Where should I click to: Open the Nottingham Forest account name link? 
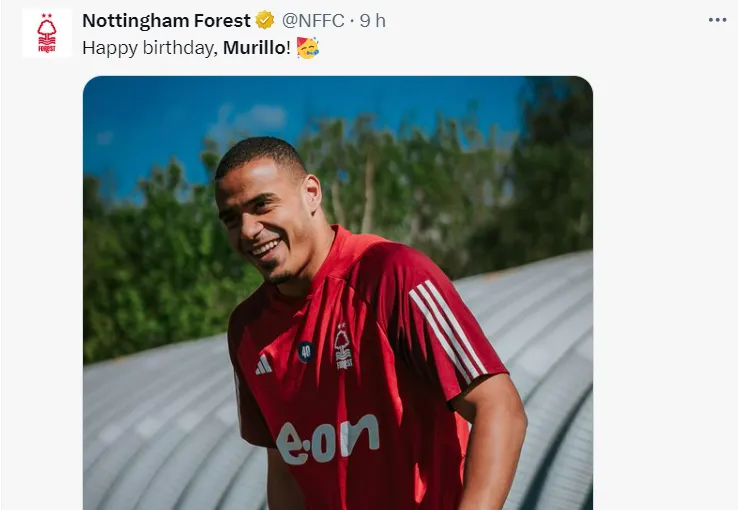(x=166, y=20)
